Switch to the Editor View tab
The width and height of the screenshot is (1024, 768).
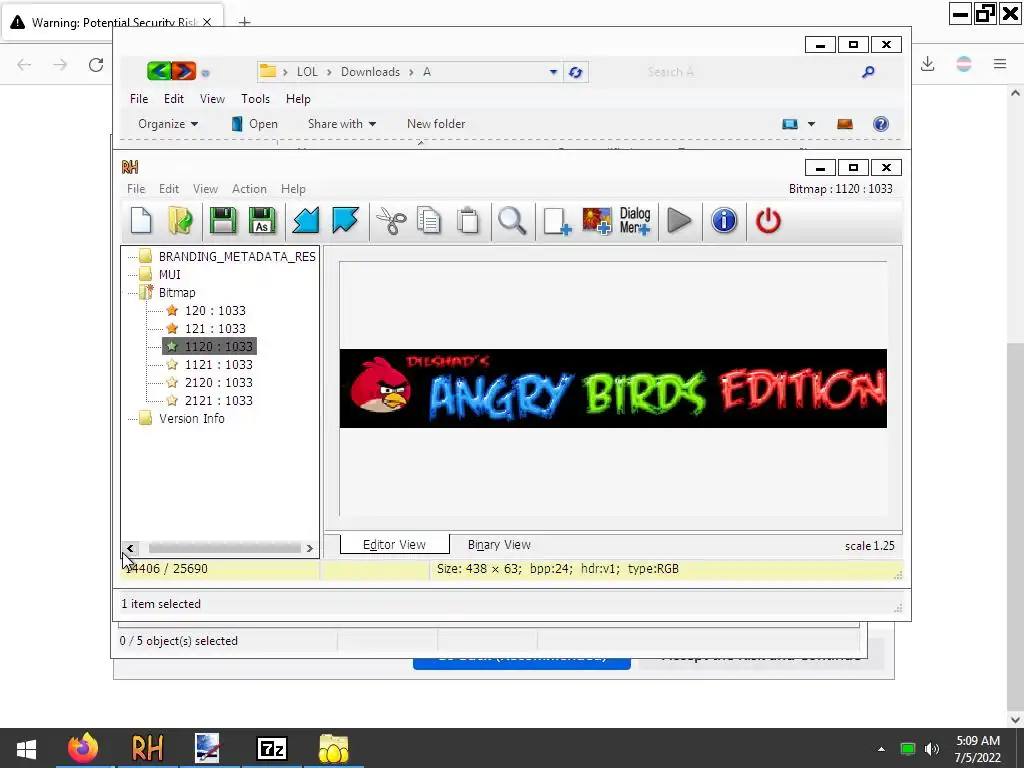[x=394, y=544]
